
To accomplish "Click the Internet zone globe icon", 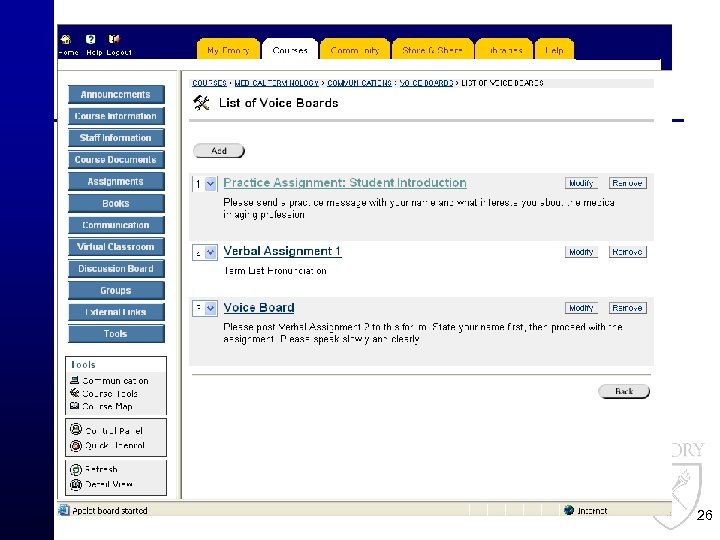I will tap(569, 510).
